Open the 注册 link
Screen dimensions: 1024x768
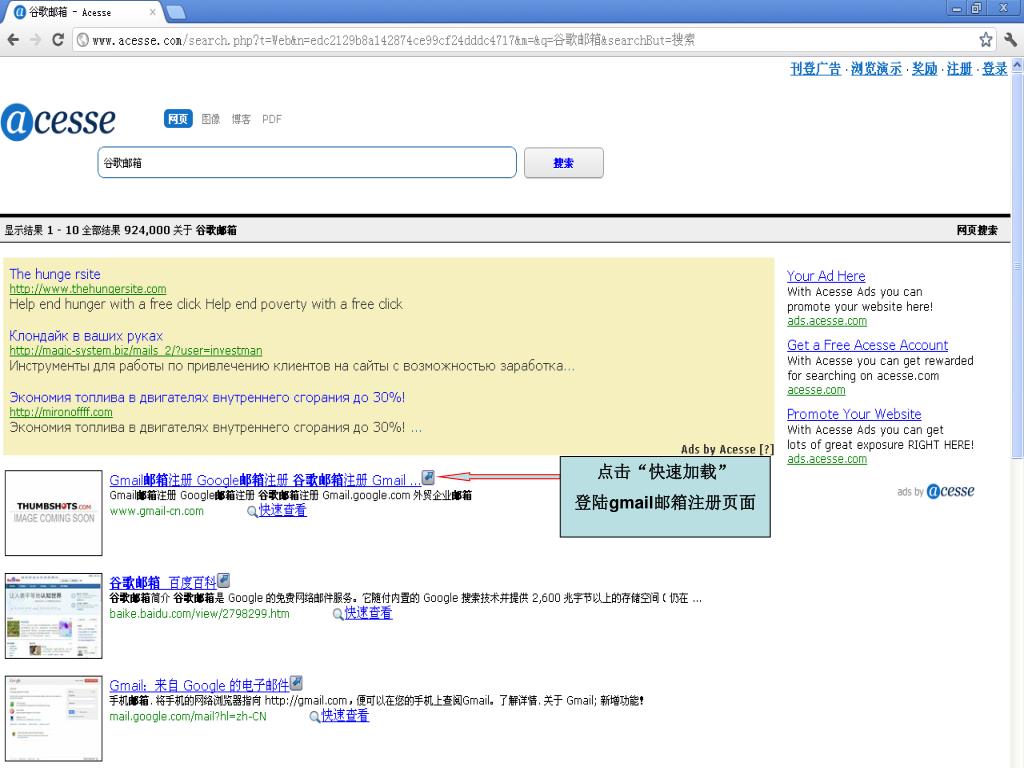[960, 69]
